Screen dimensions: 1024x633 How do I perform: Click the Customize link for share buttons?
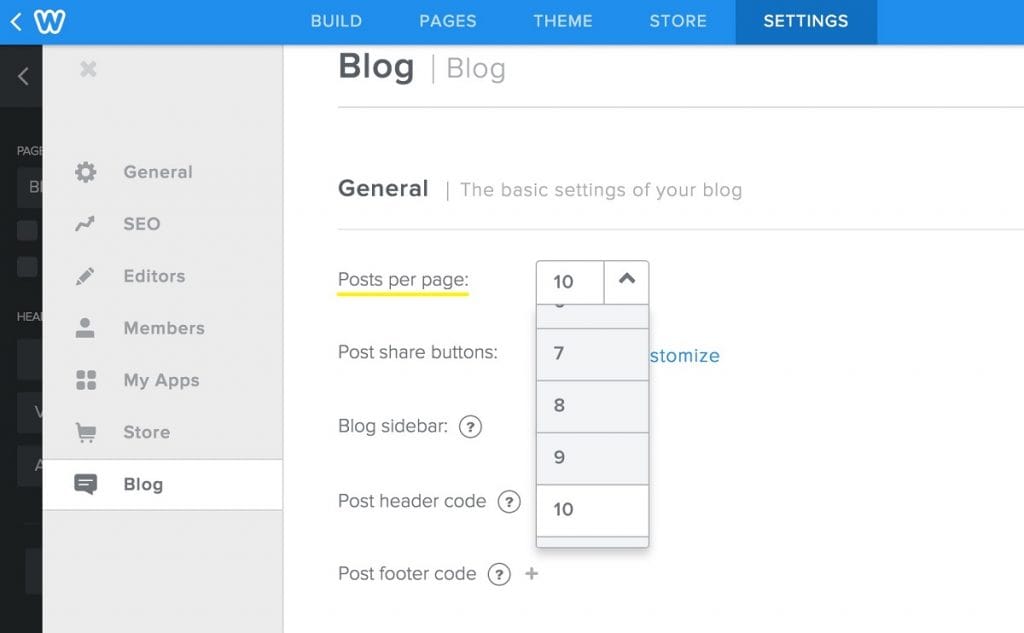pos(684,356)
